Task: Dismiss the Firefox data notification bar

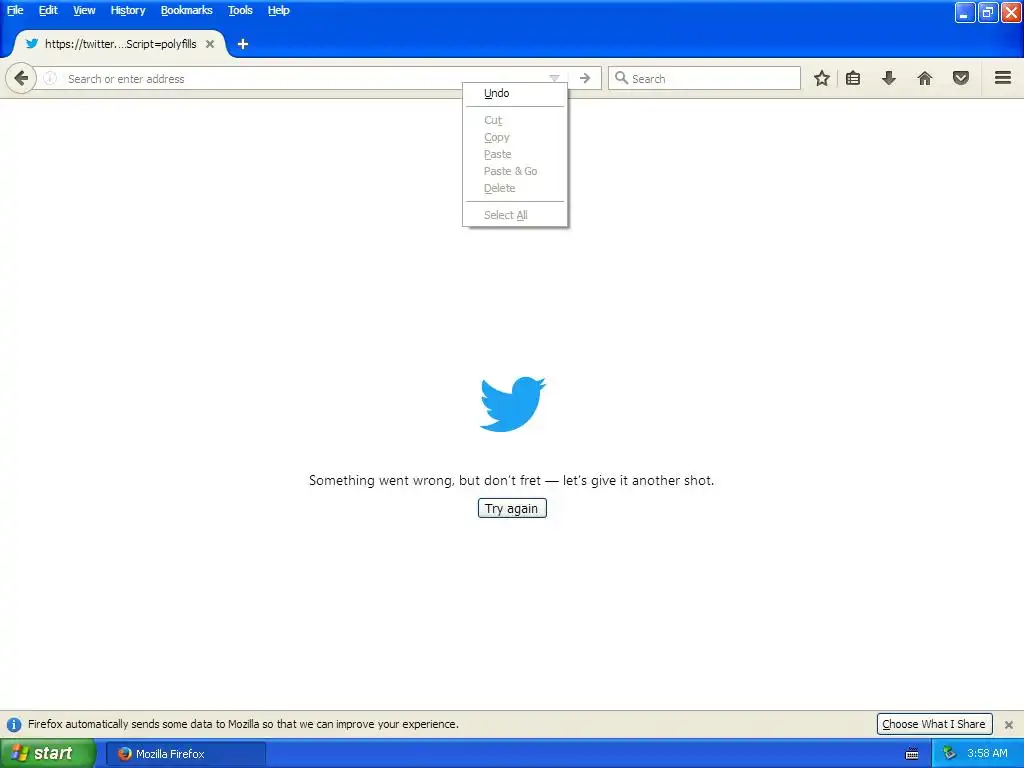Action: pyautogui.click(x=1009, y=724)
